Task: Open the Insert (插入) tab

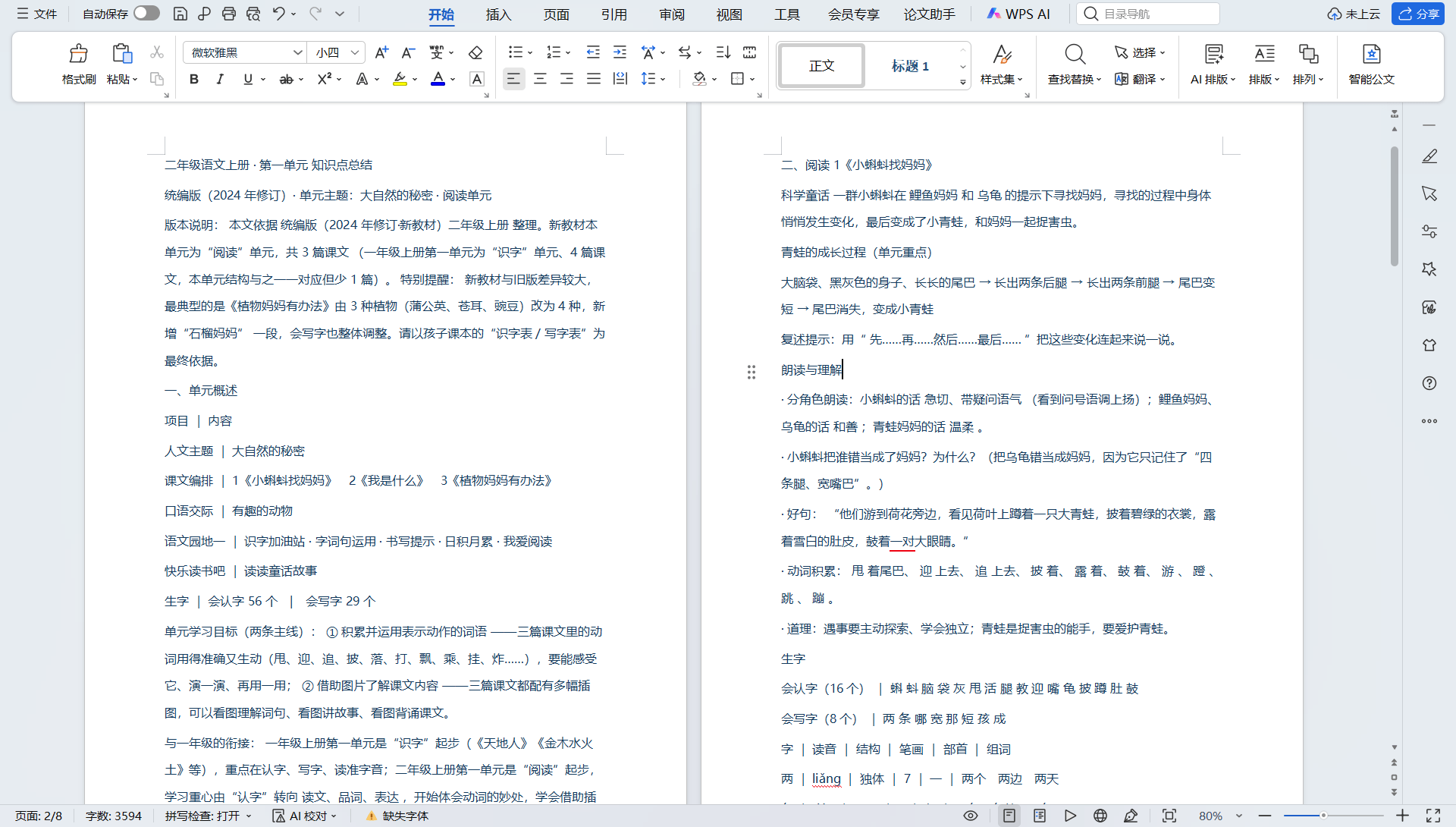Action: coord(498,14)
